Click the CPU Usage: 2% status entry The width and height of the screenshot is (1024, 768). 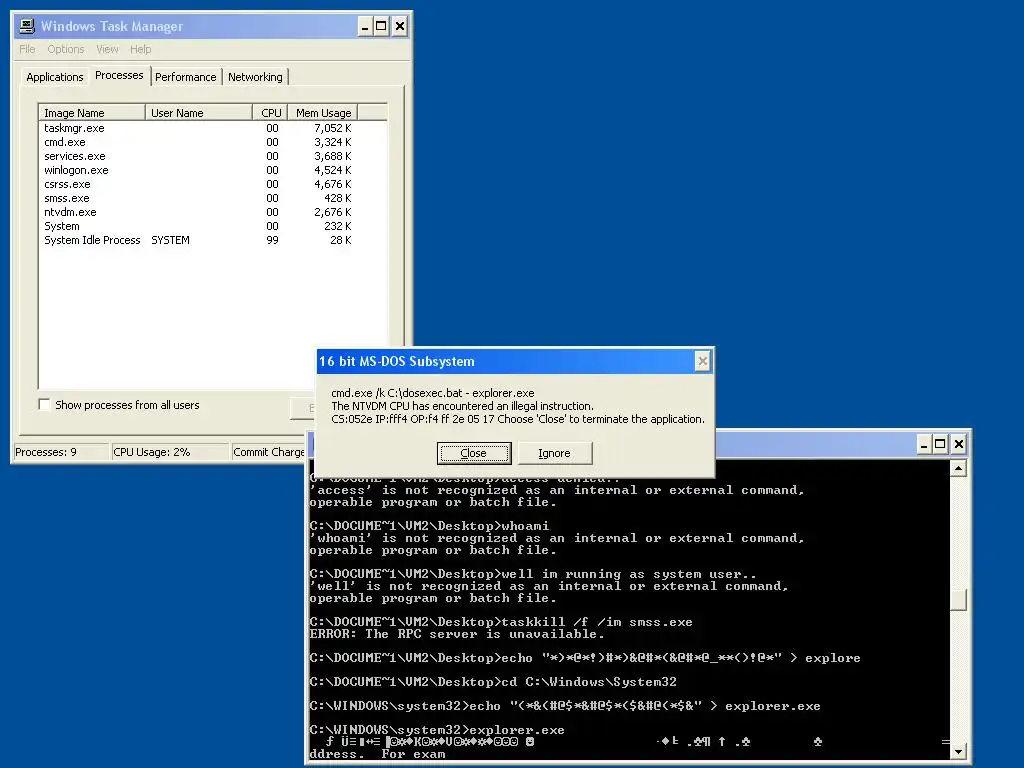click(x=170, y=452)
